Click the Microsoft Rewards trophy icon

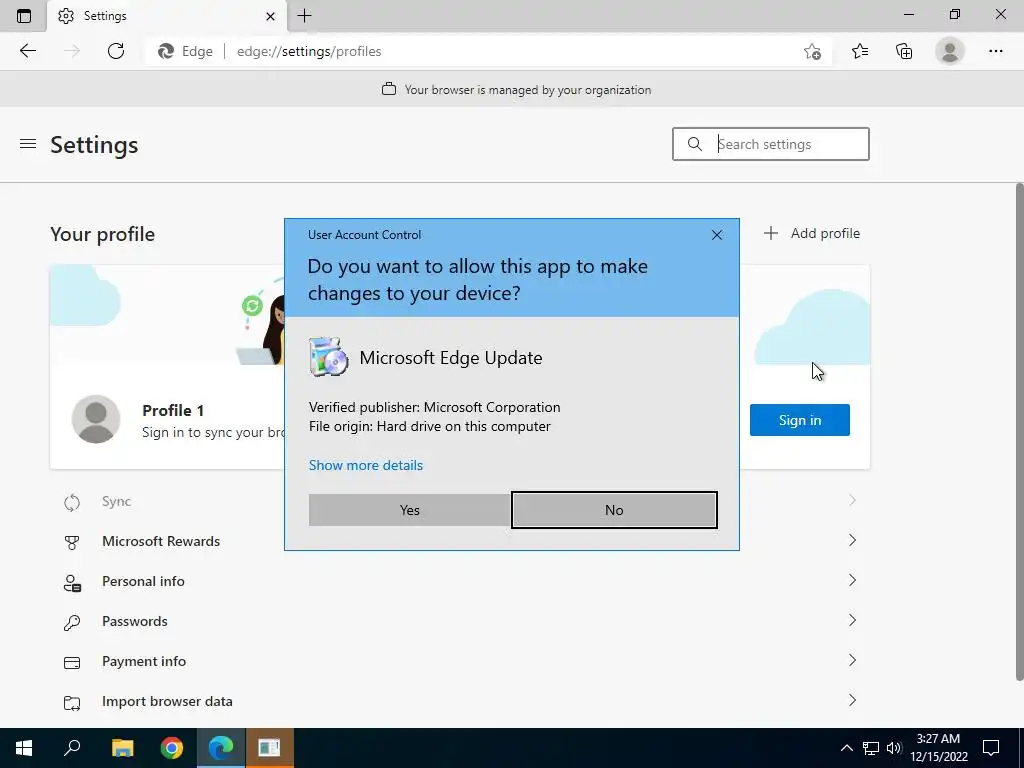(x=72, y=542)
